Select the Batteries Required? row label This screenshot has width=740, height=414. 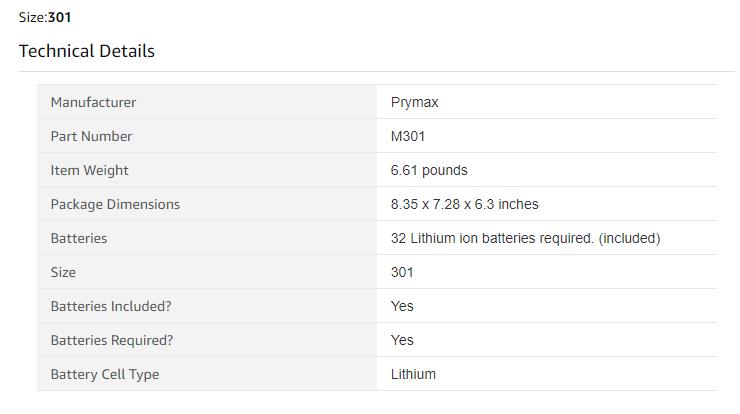[x=111, y=340]
